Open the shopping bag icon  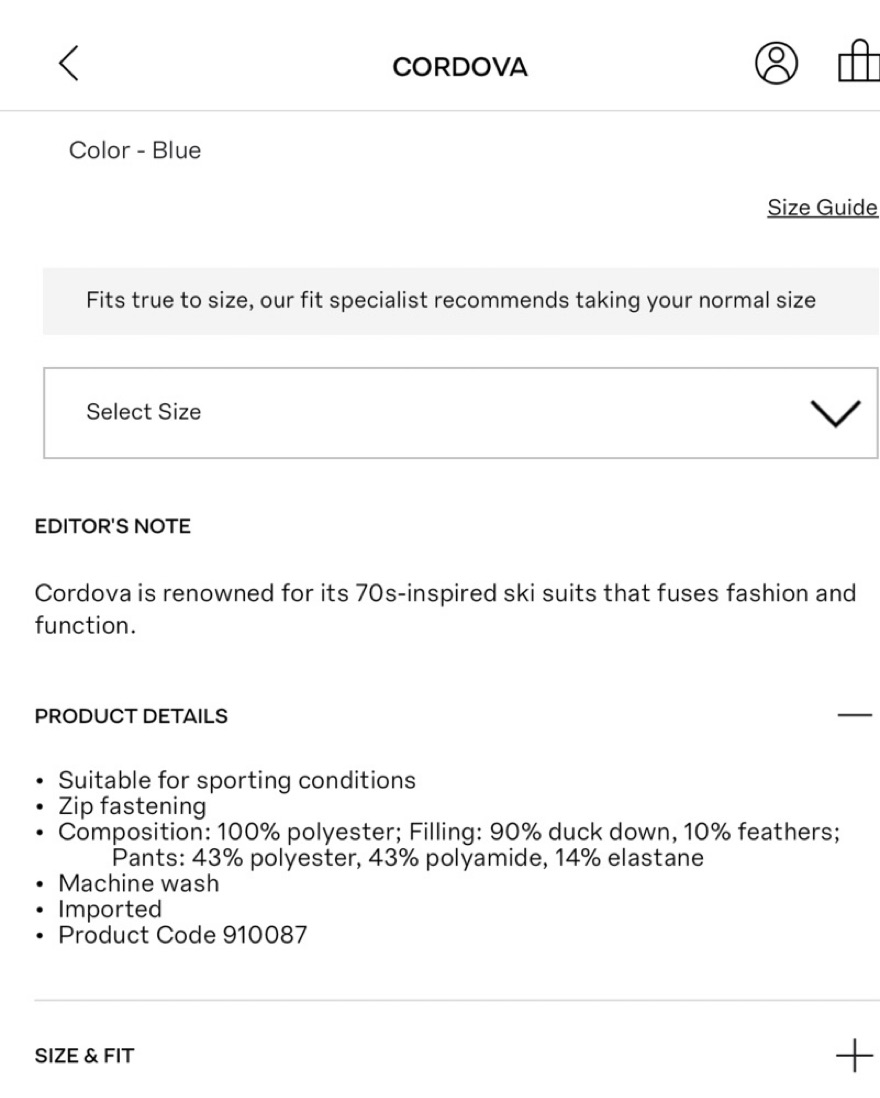(856, 66)
